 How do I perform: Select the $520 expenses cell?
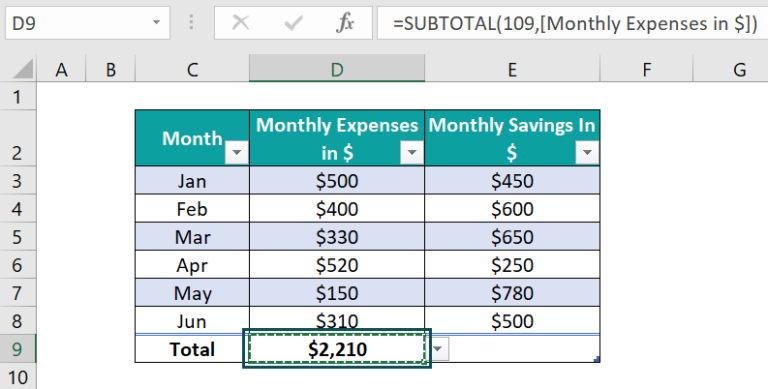(337, 265)
